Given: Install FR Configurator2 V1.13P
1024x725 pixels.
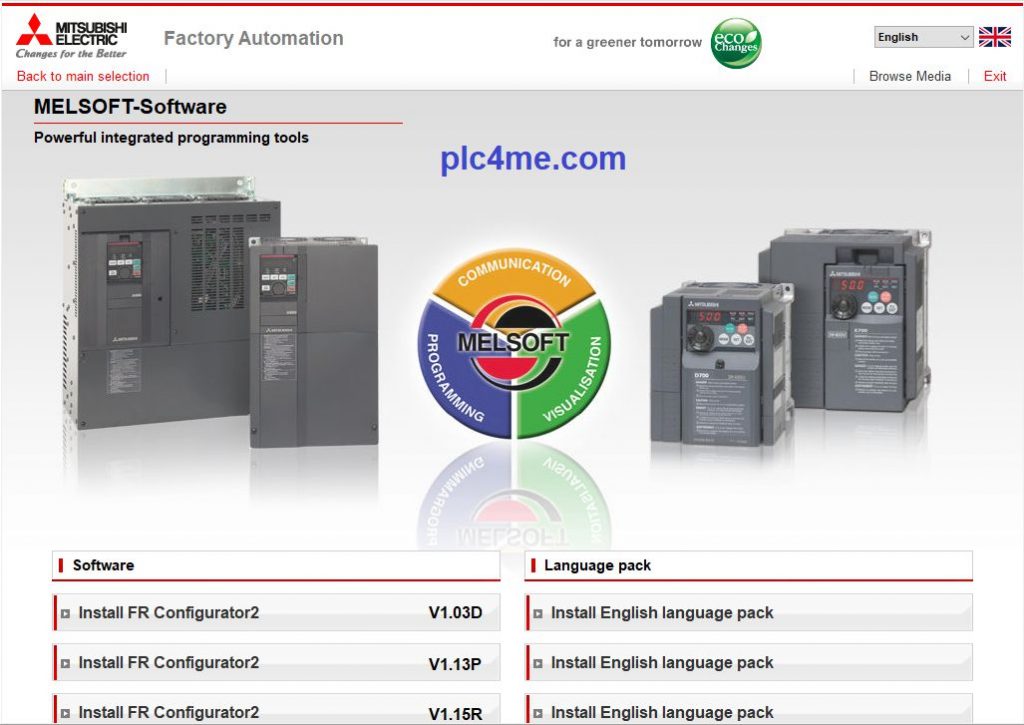Looking at the screenshot, I should (277, 663).
